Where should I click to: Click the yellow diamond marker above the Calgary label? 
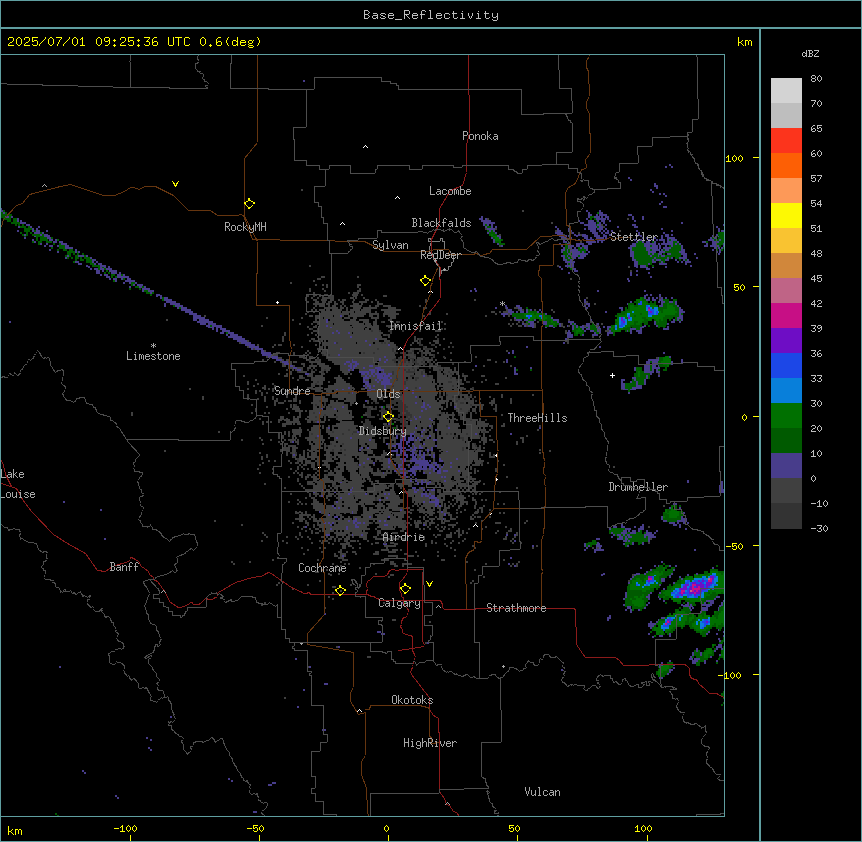pyautogui.click(x=405, y=589)
